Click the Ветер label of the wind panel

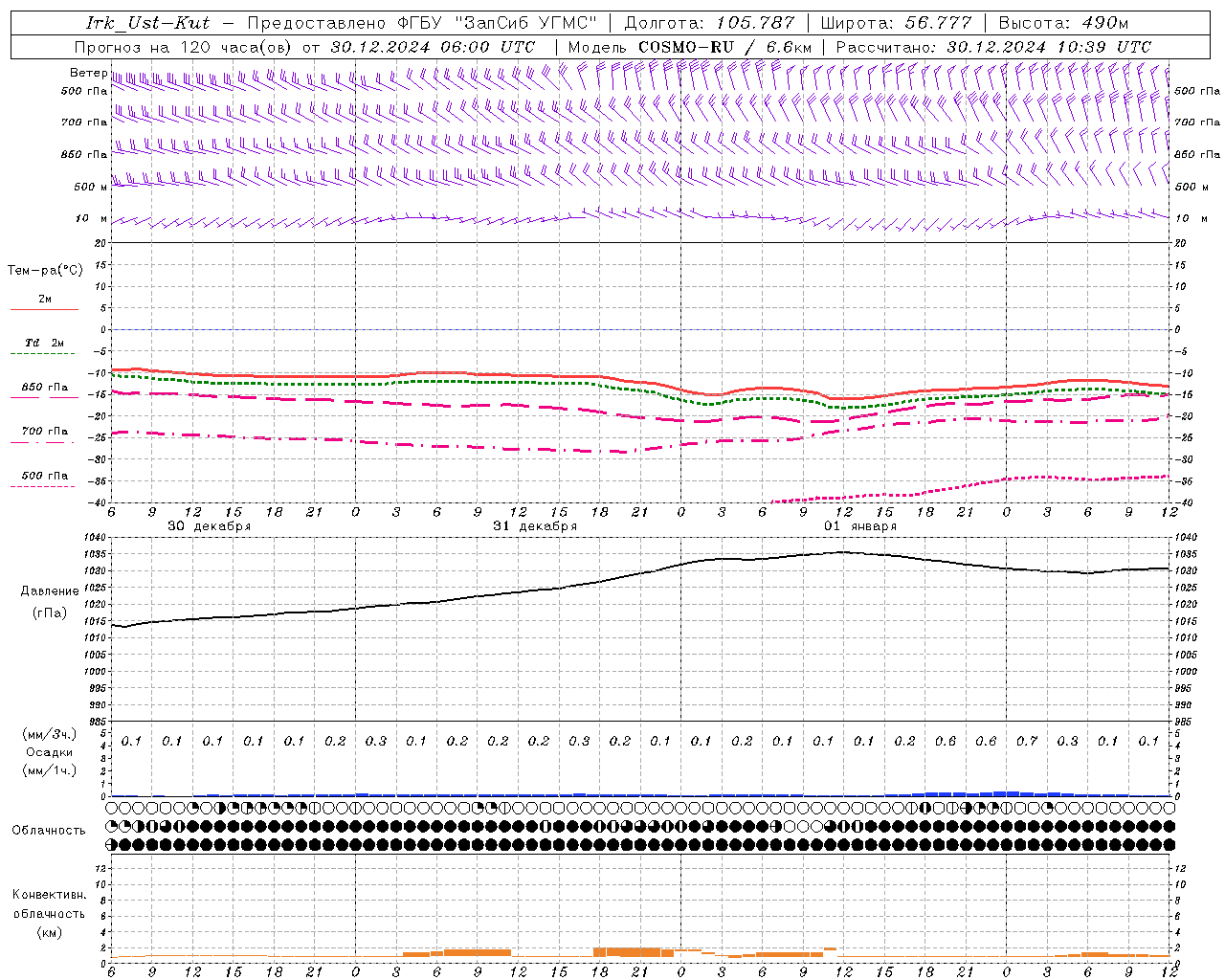[x=88, y=73]
